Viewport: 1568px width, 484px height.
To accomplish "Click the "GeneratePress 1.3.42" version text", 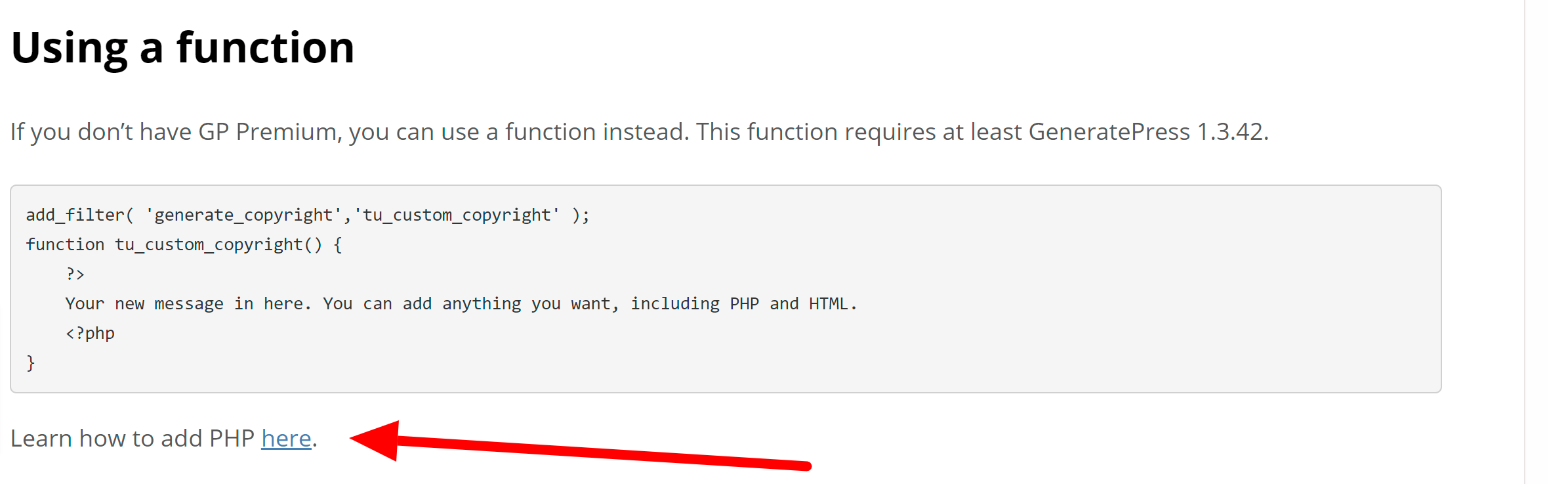I will pyautogui.click(x=1145, y=132).
